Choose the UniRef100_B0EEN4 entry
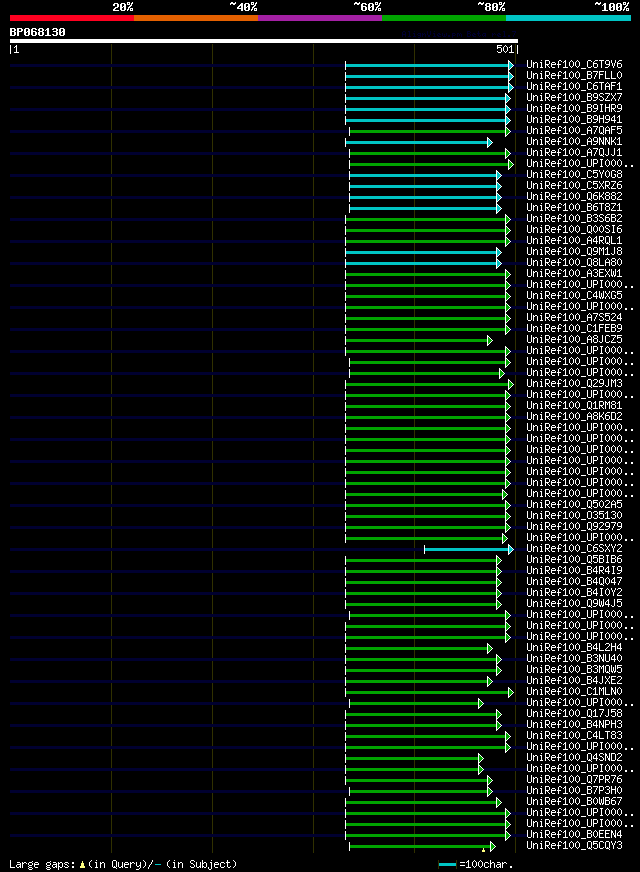This screenshot has height=872, width=640. 574,835
